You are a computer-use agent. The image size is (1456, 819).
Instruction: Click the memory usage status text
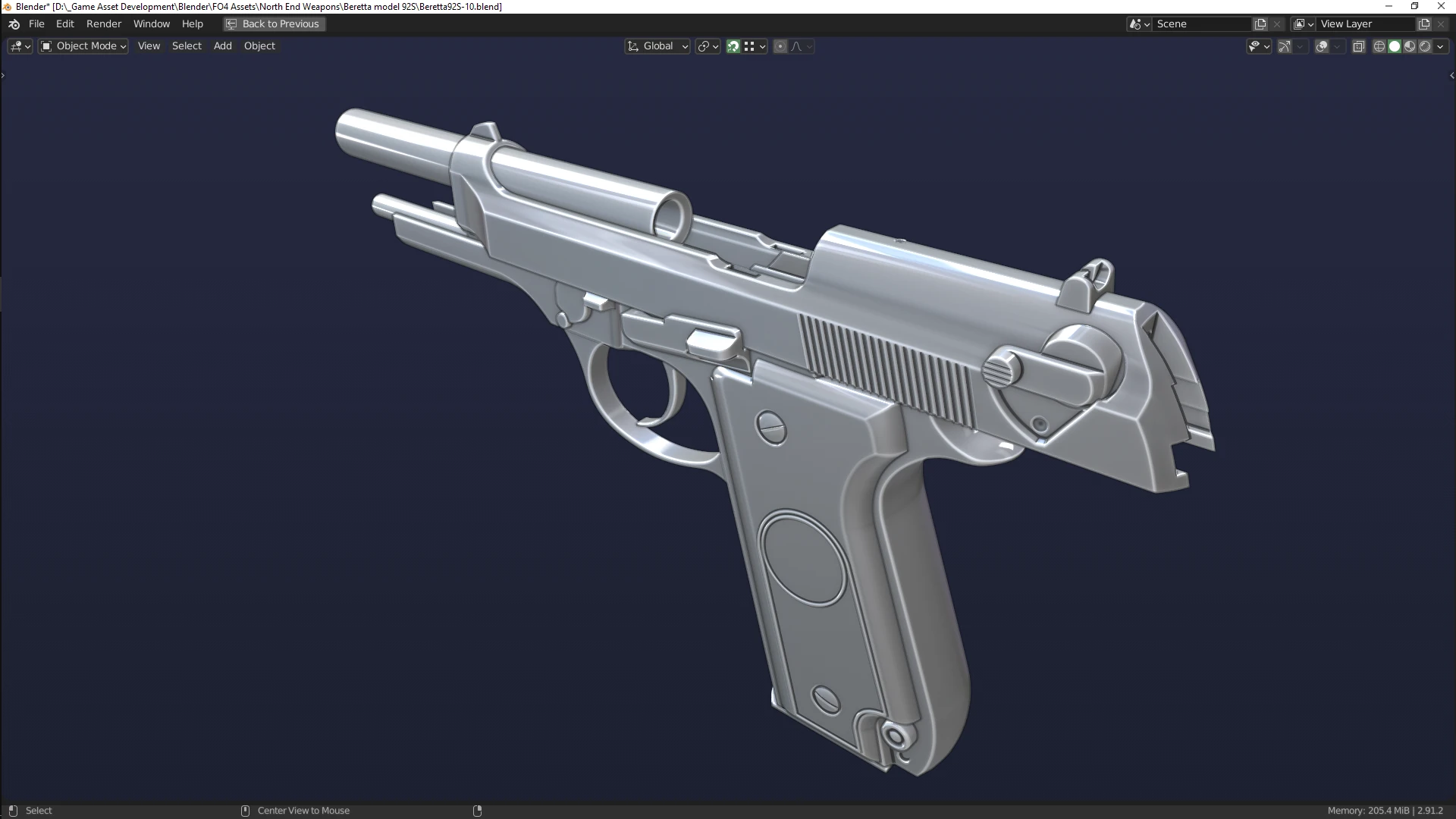(x=1385, y=811)
